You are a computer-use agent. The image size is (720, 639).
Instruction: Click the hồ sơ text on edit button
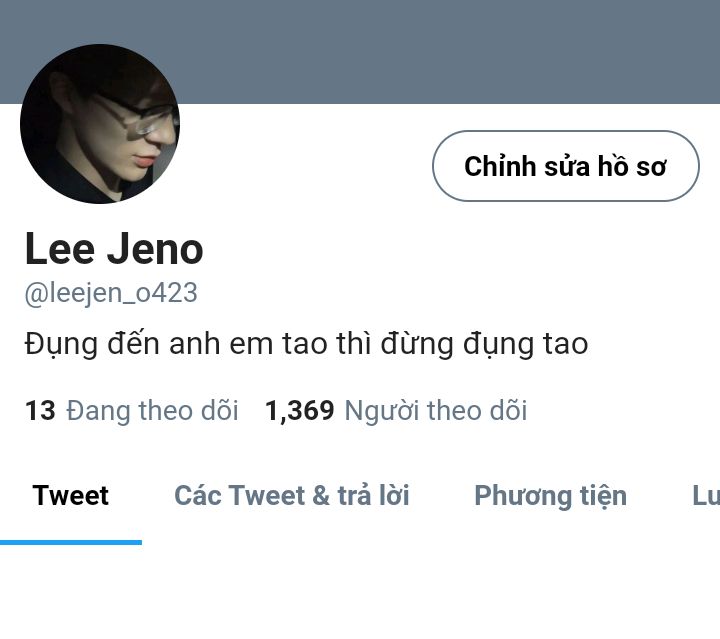632,166
